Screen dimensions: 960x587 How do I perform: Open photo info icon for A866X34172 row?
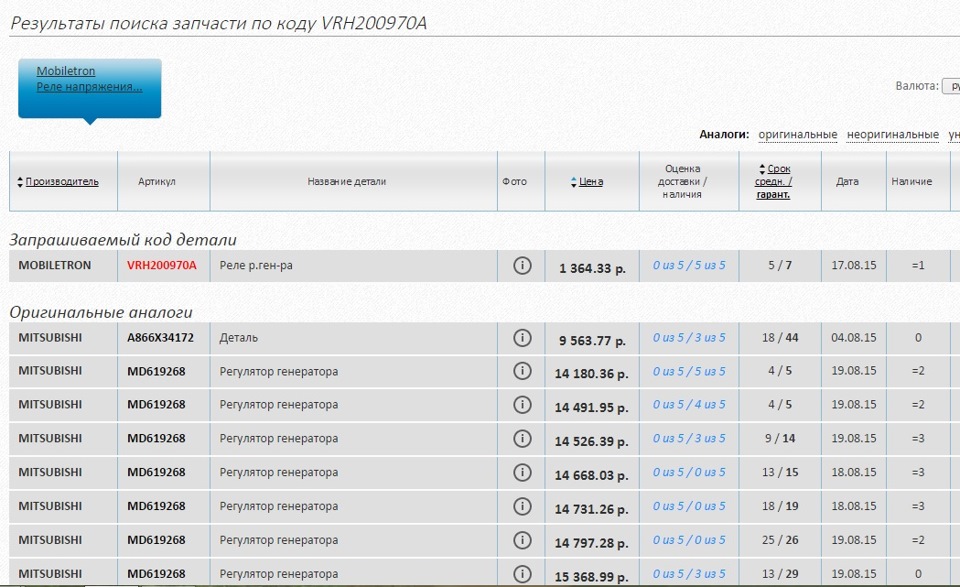click(522, 338)
